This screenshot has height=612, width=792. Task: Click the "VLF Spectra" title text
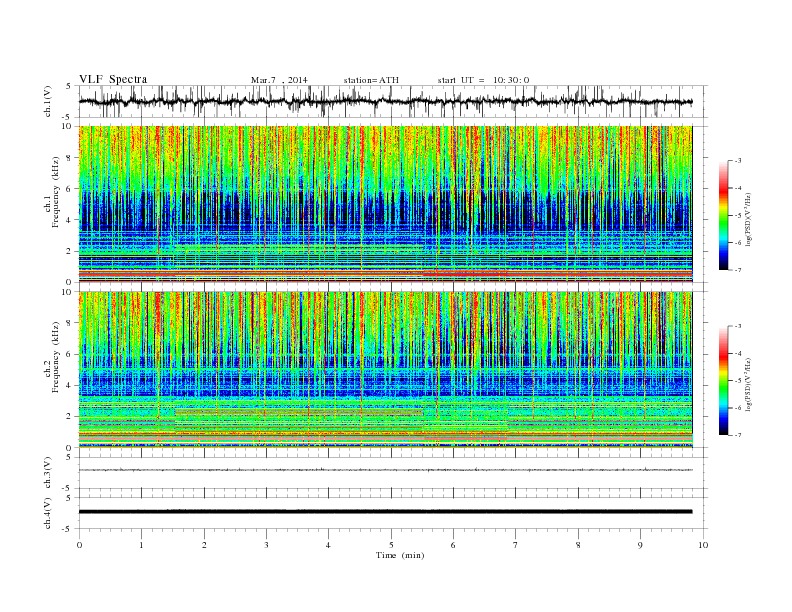pos(113,79)
